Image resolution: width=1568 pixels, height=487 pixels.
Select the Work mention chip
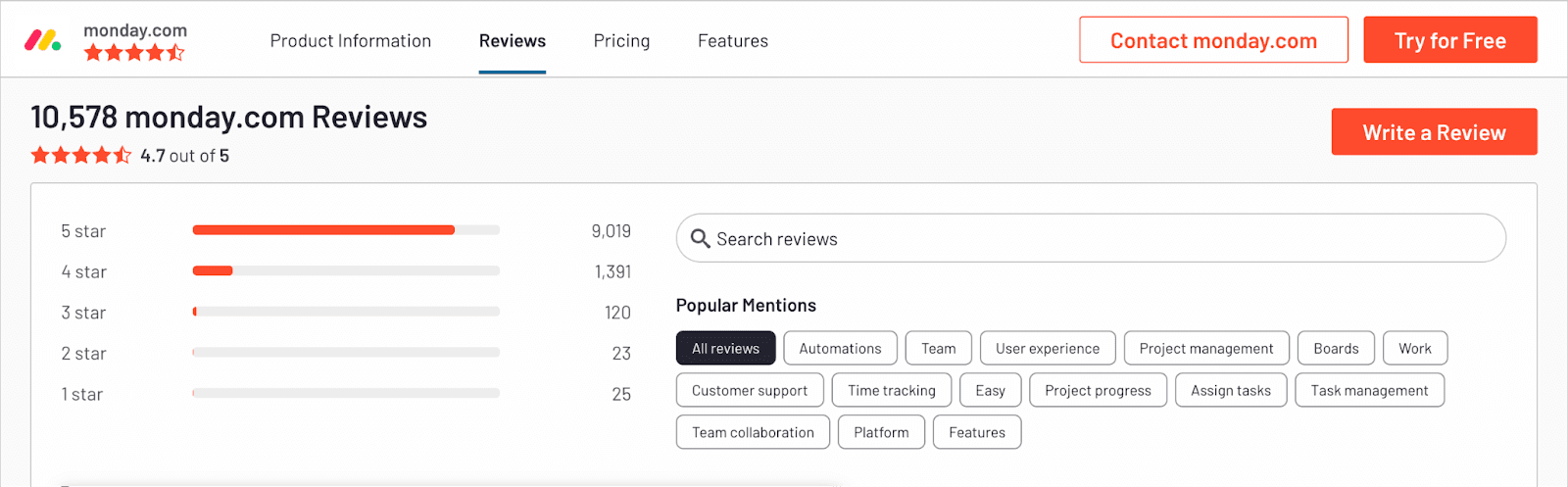pyautogui.click(x=1415, y=348)
